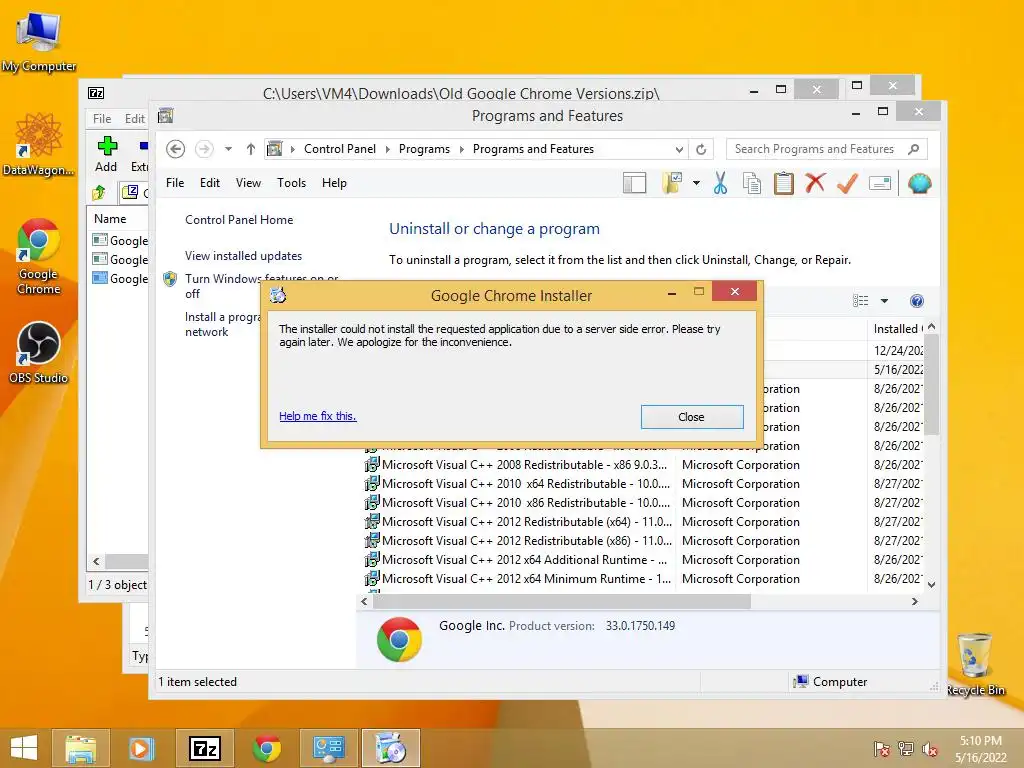Open the Tools menu

[x=291, y=183]
